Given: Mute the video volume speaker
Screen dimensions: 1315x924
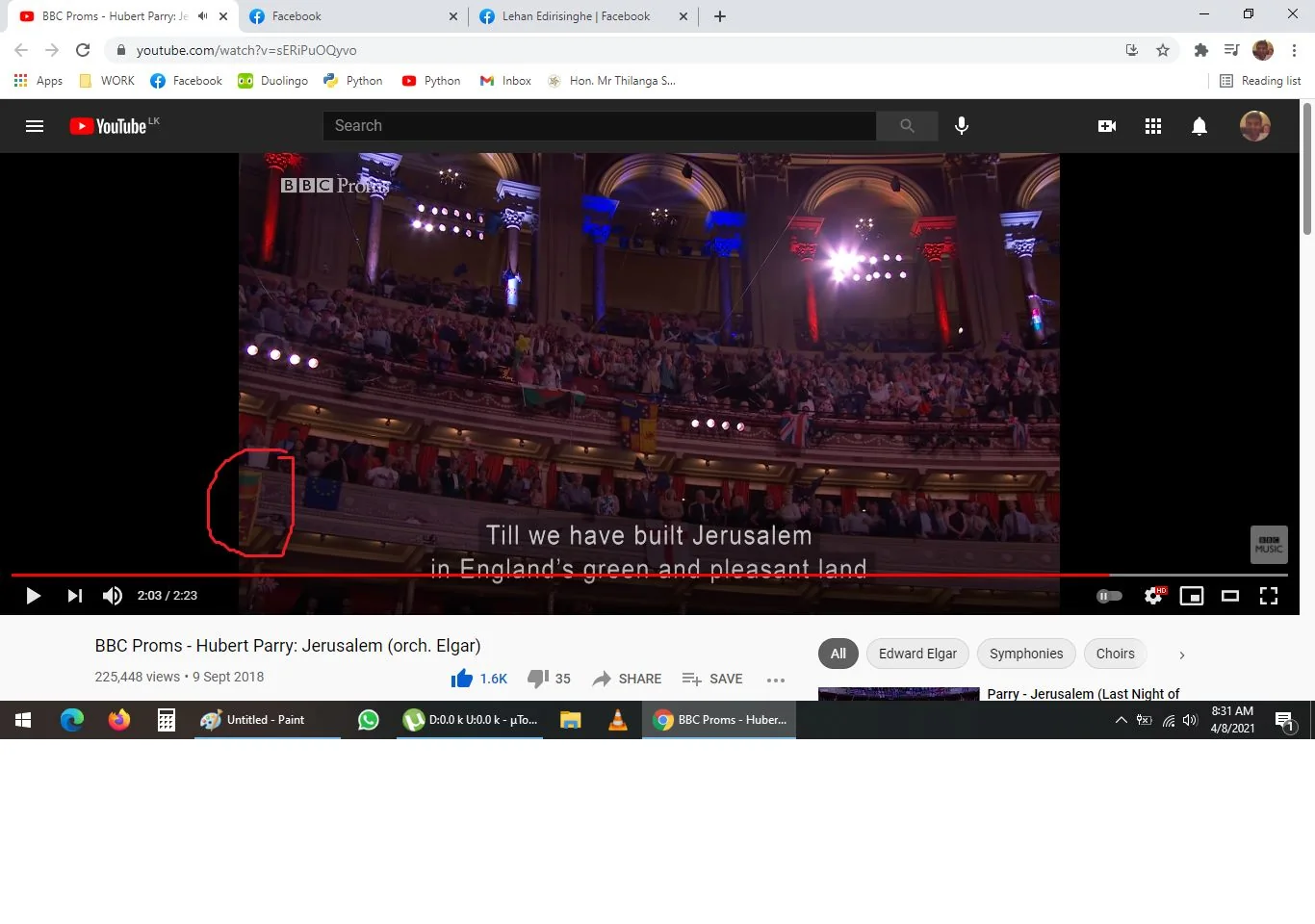Looking at the screenshot, I should click(x=113, y=596).
